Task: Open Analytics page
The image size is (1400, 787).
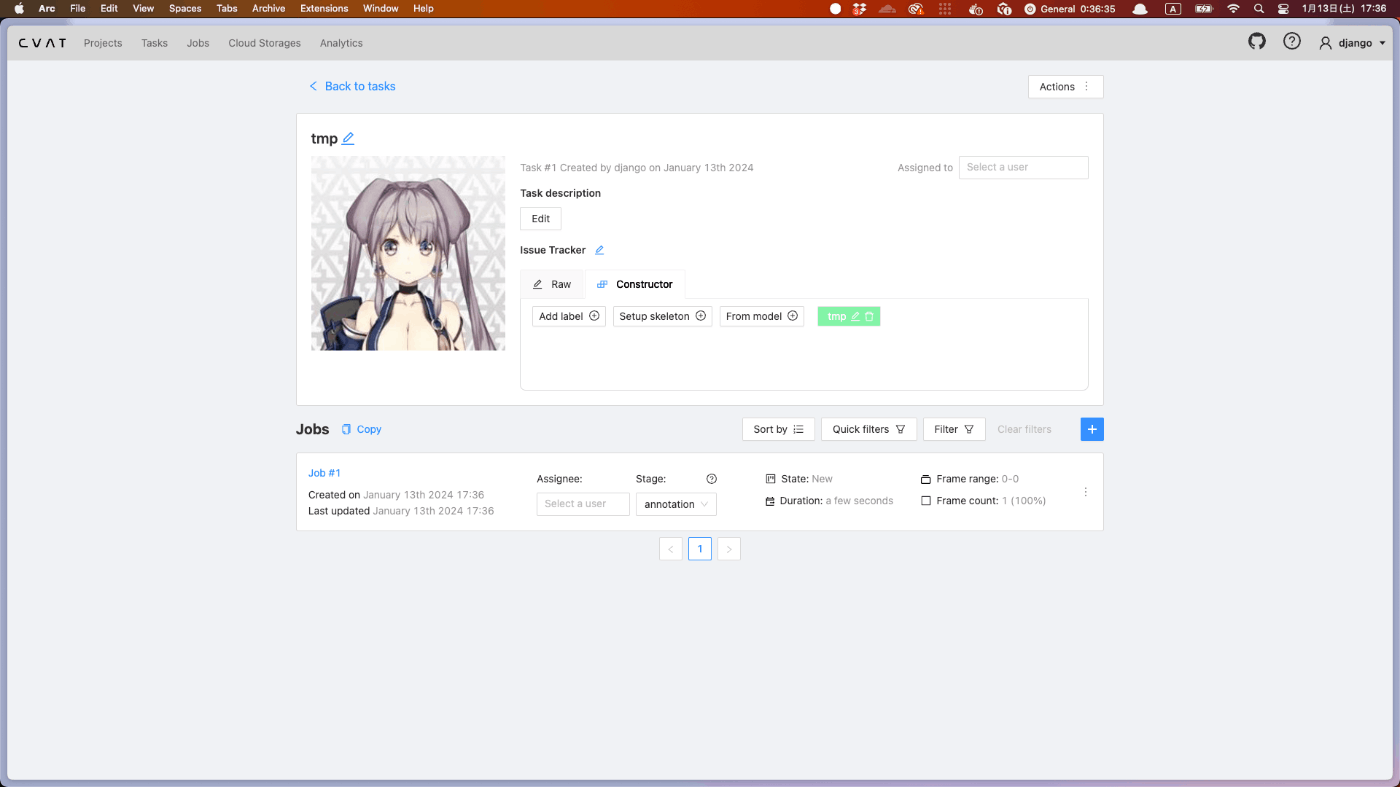Action: click(341, 43)
